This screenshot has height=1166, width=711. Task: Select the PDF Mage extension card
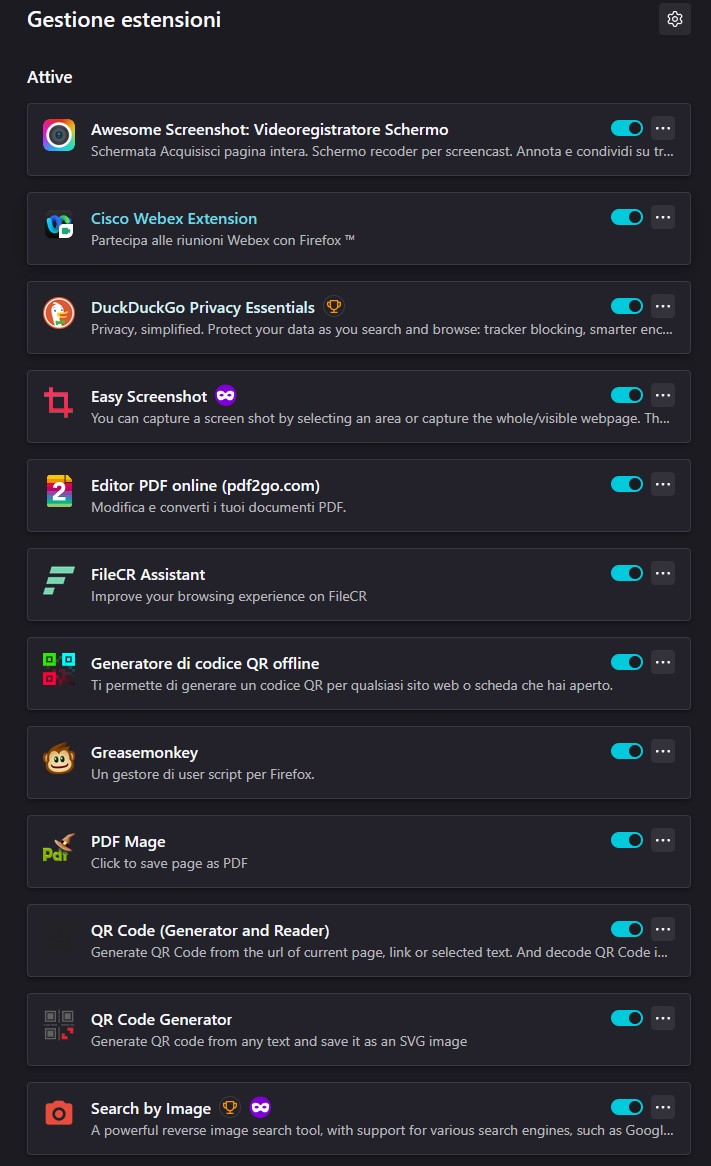pos(358,851)
